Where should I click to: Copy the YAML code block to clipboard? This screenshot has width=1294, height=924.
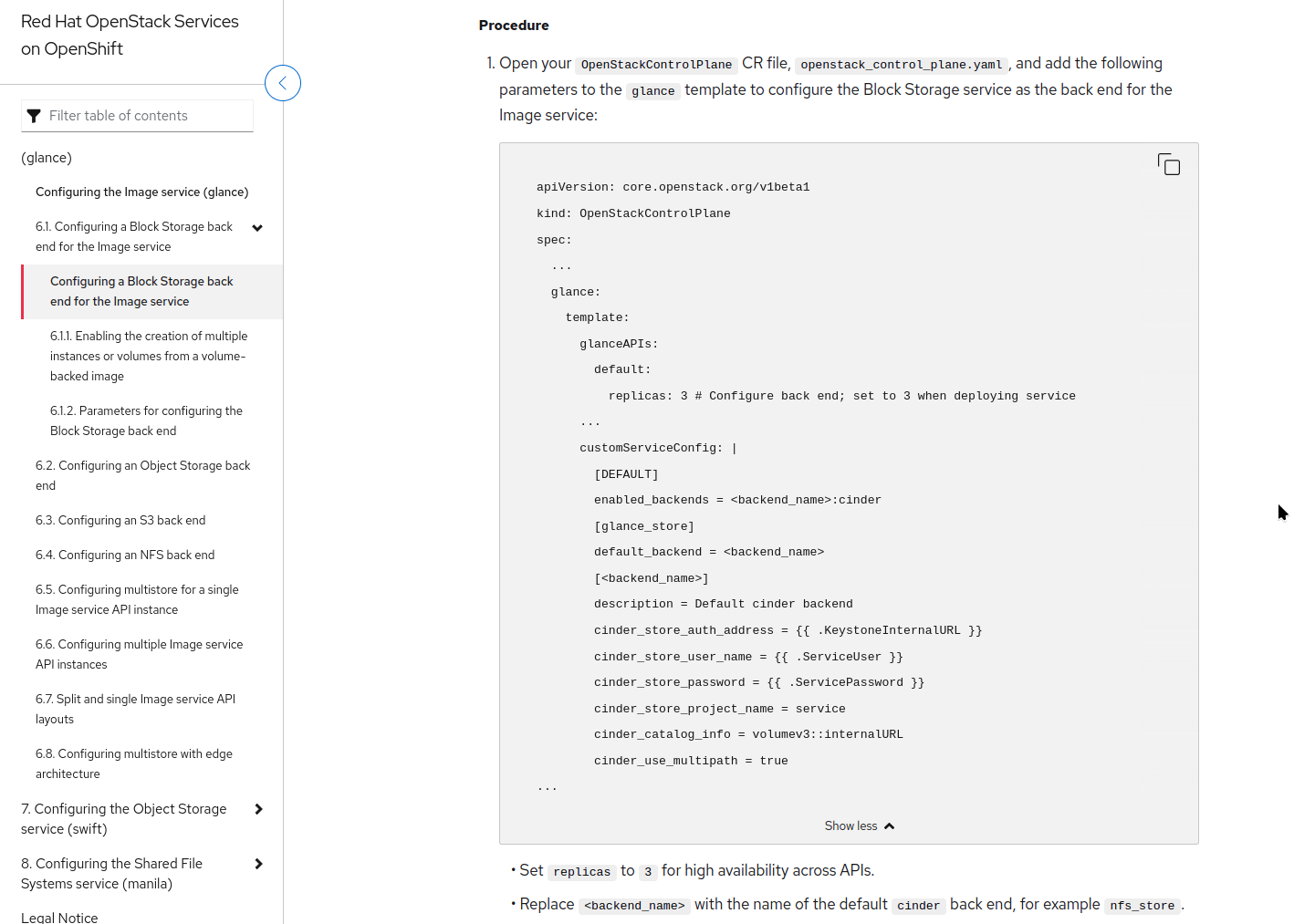pyautogui.click(x=1168, y=164)
